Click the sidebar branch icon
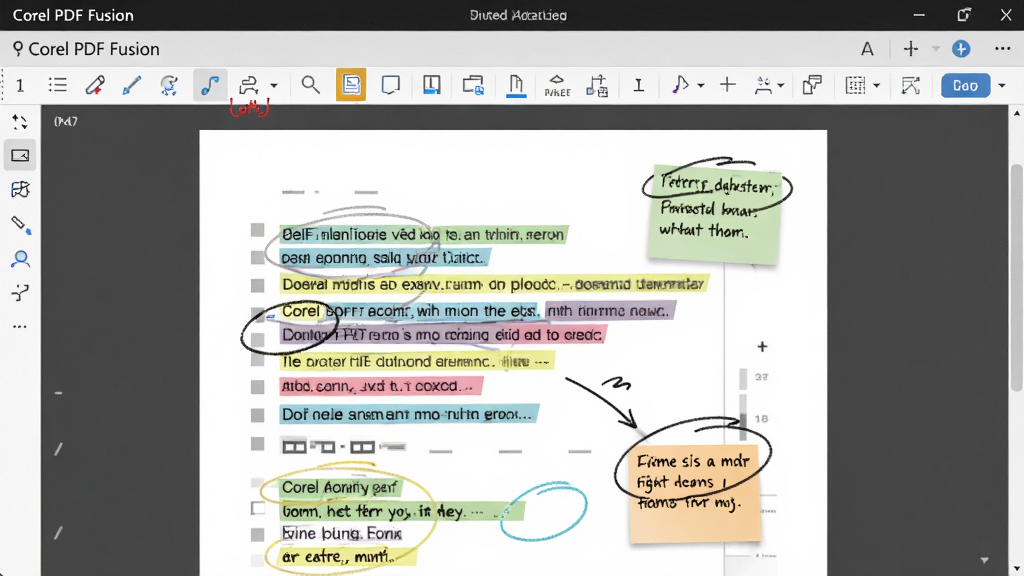 pyautogui.click(x=20, y=293)
